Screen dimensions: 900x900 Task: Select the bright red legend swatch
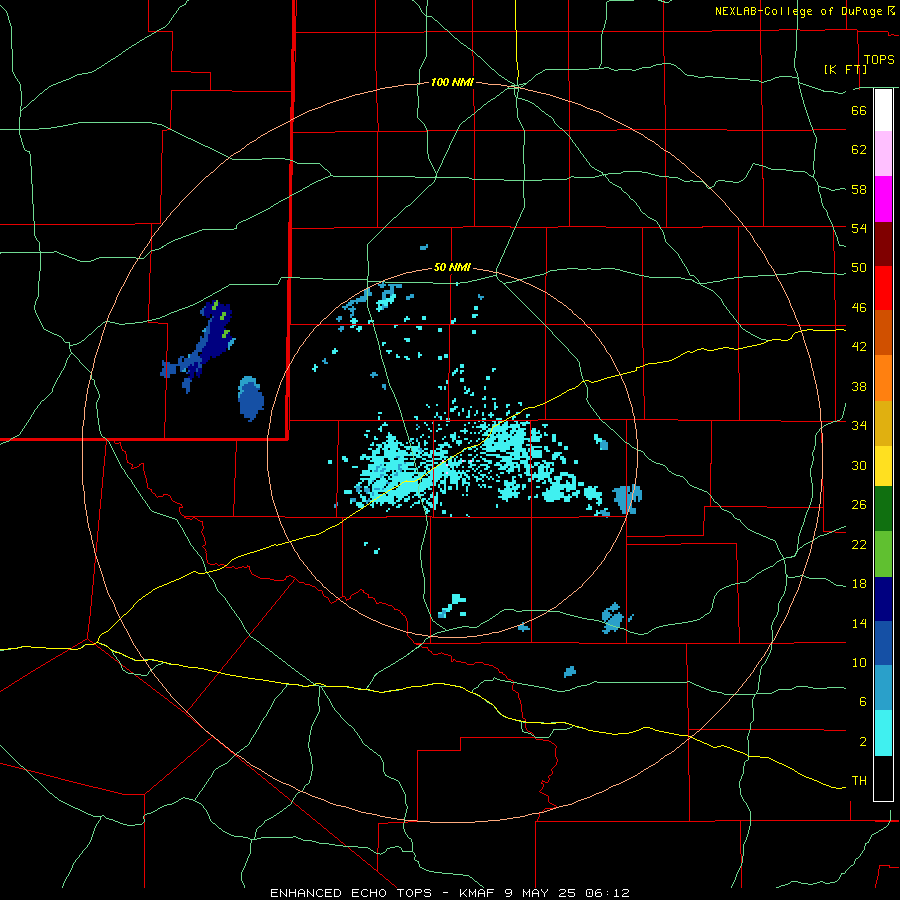click(883, 288)
